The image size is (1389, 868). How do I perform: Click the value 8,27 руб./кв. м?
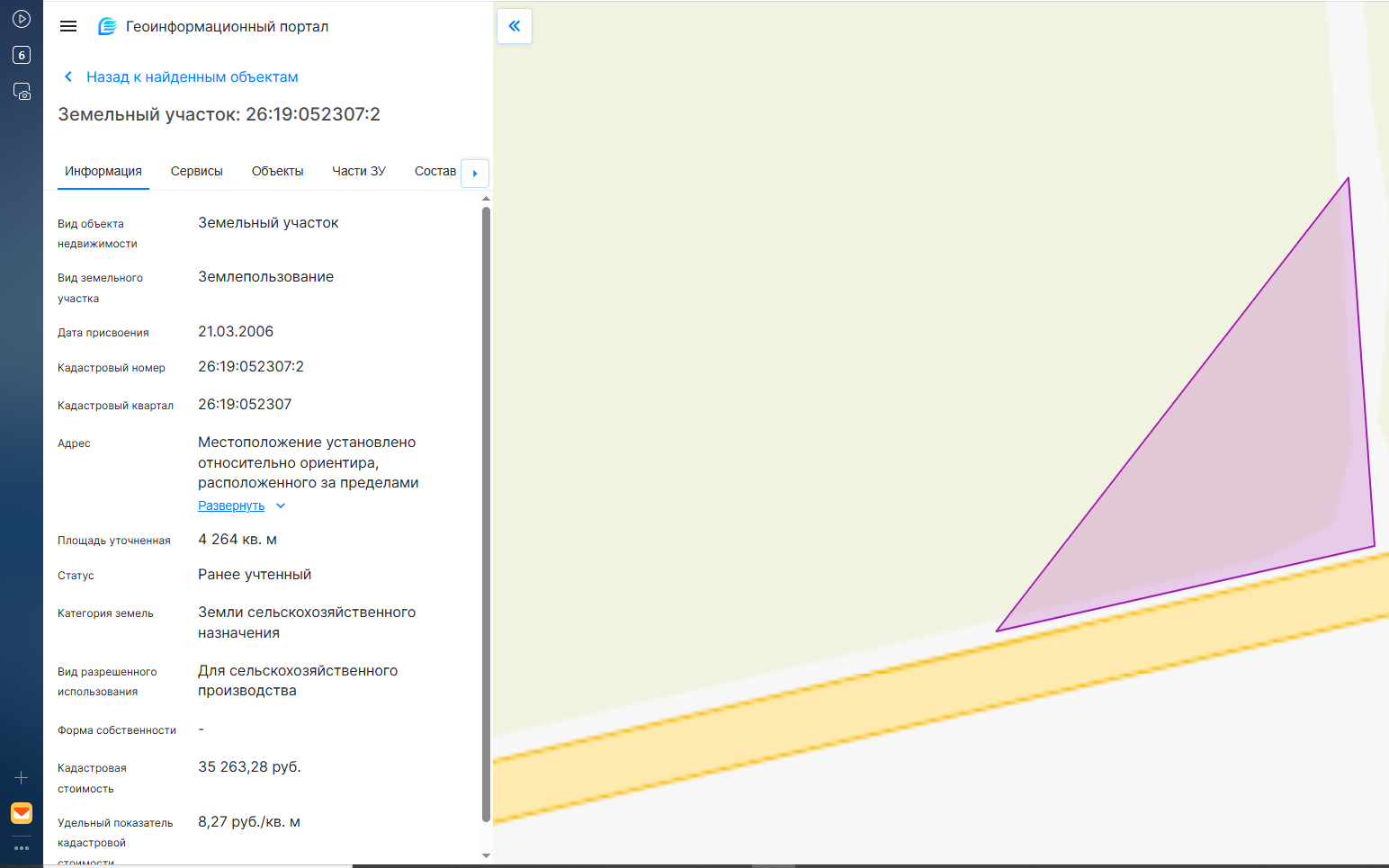click(249, 821)
